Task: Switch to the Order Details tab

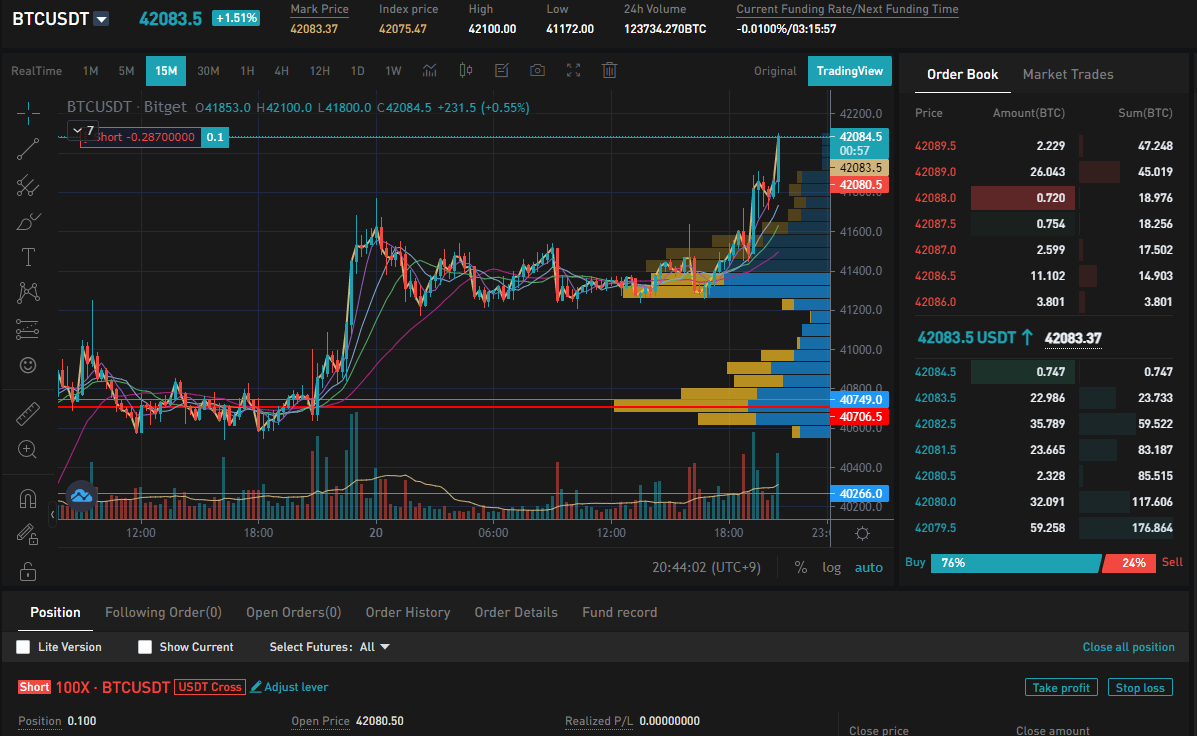Action: (x=516, y=612)
